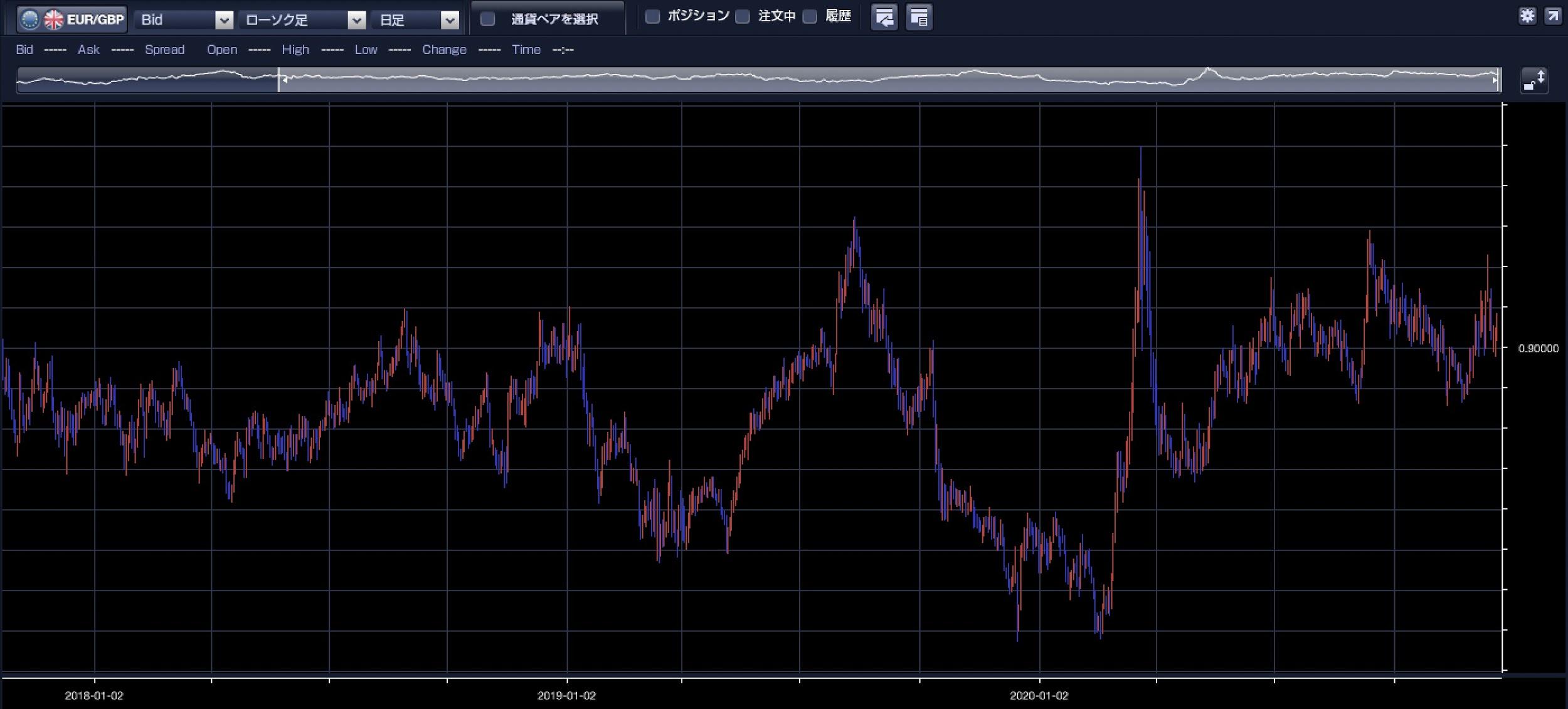Open the chart settings gear icon
Viewport: 1568px width, 709px height.
coord(1527,16)
